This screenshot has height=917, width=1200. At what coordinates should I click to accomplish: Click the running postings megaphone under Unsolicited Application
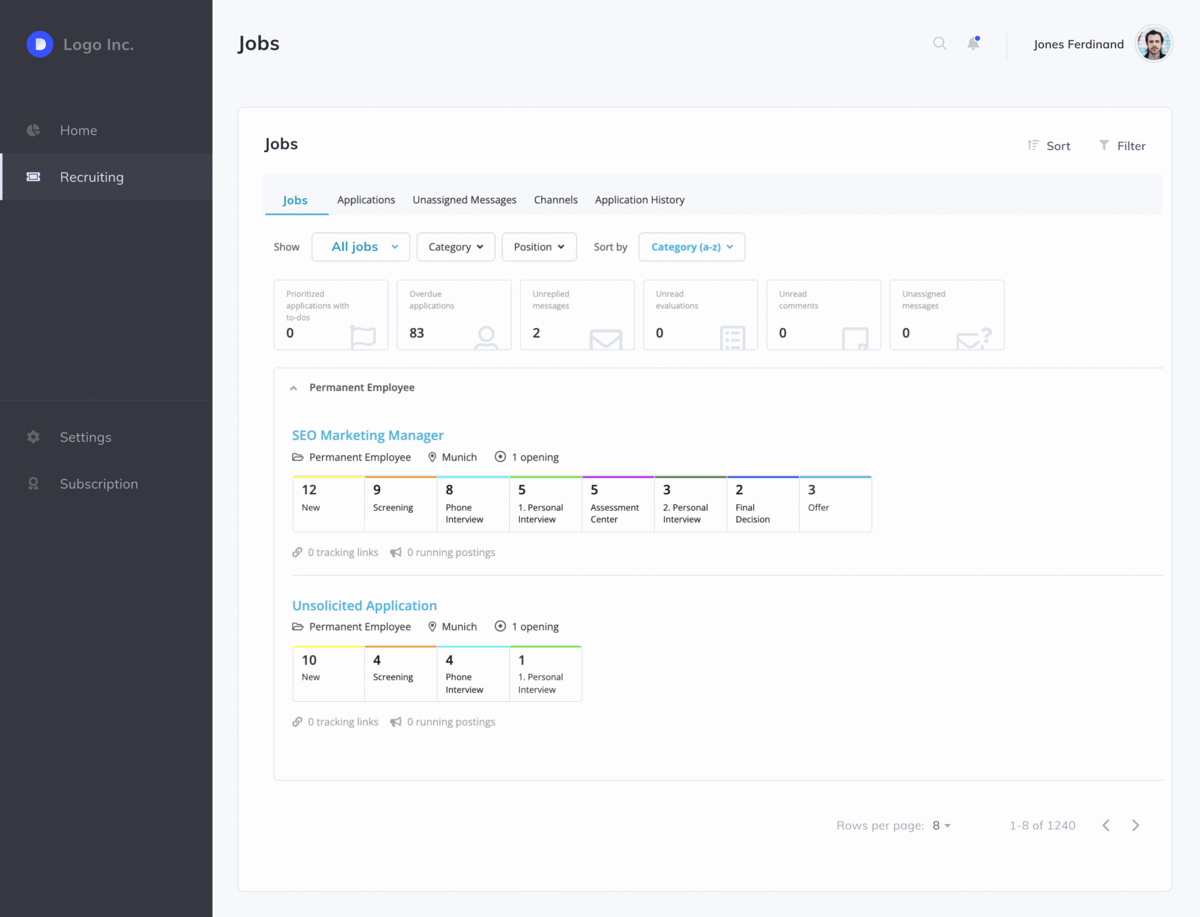tap(396, 721)
